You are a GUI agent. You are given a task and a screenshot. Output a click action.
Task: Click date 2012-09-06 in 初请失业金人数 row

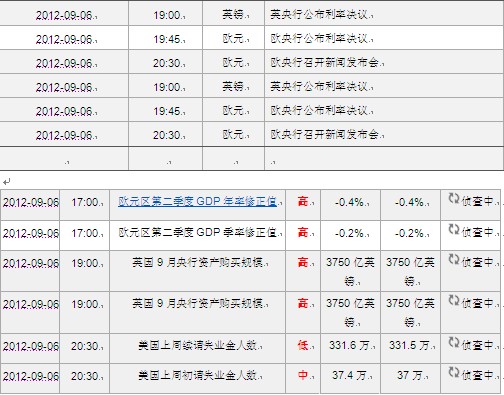coord(31,376)
